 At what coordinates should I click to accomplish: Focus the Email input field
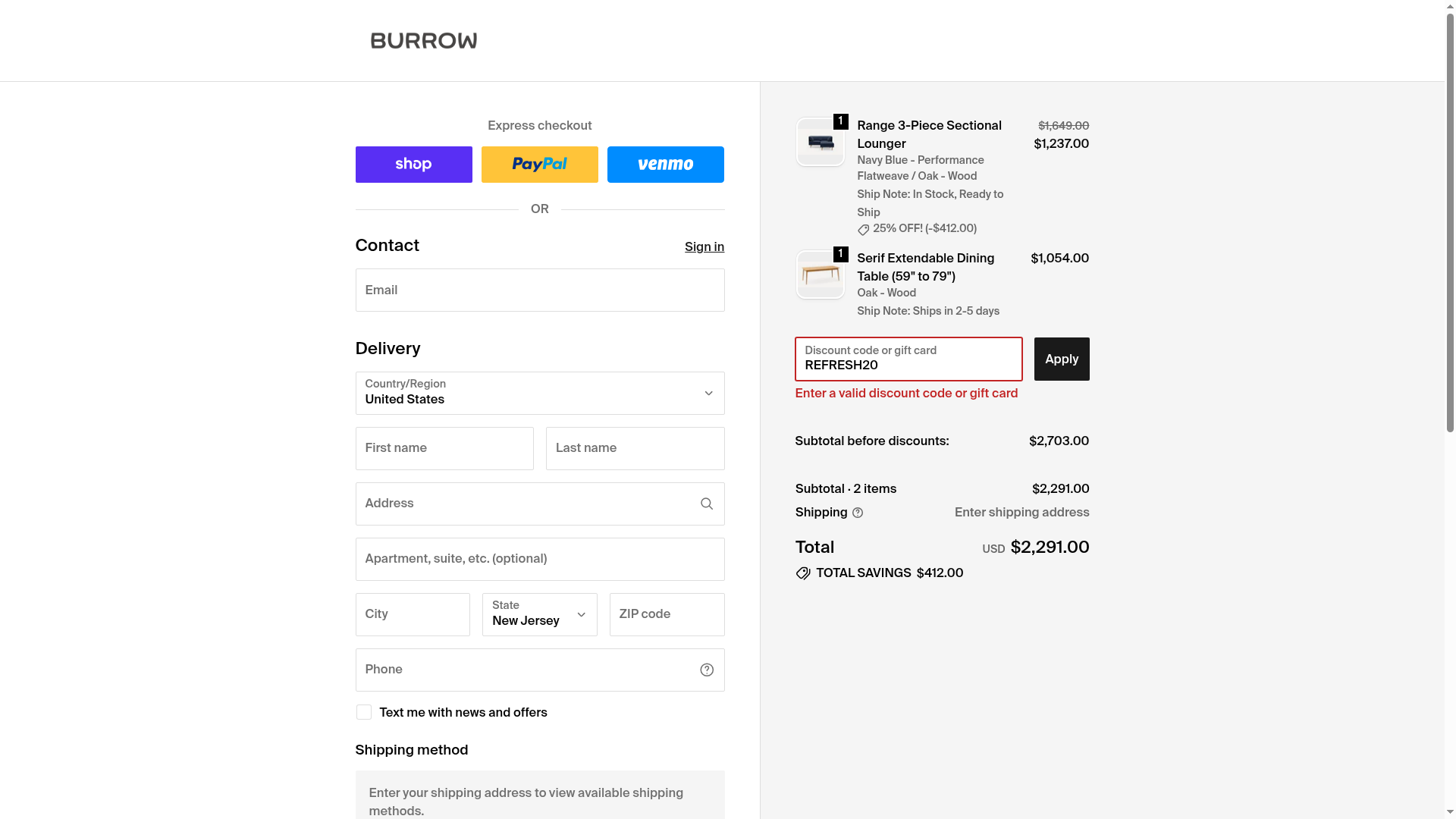tap(540, 290)
